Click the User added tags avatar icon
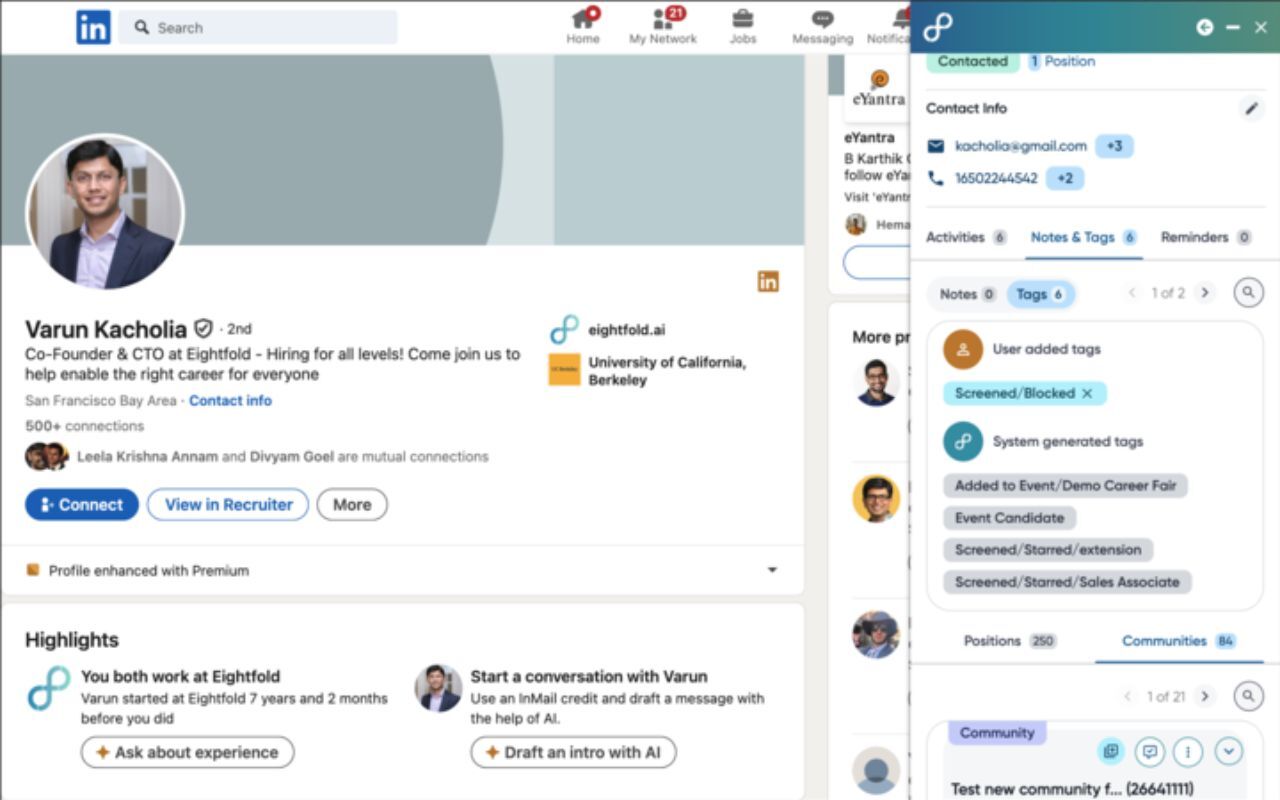1280x800 pixels. click(x=963, y=349)
